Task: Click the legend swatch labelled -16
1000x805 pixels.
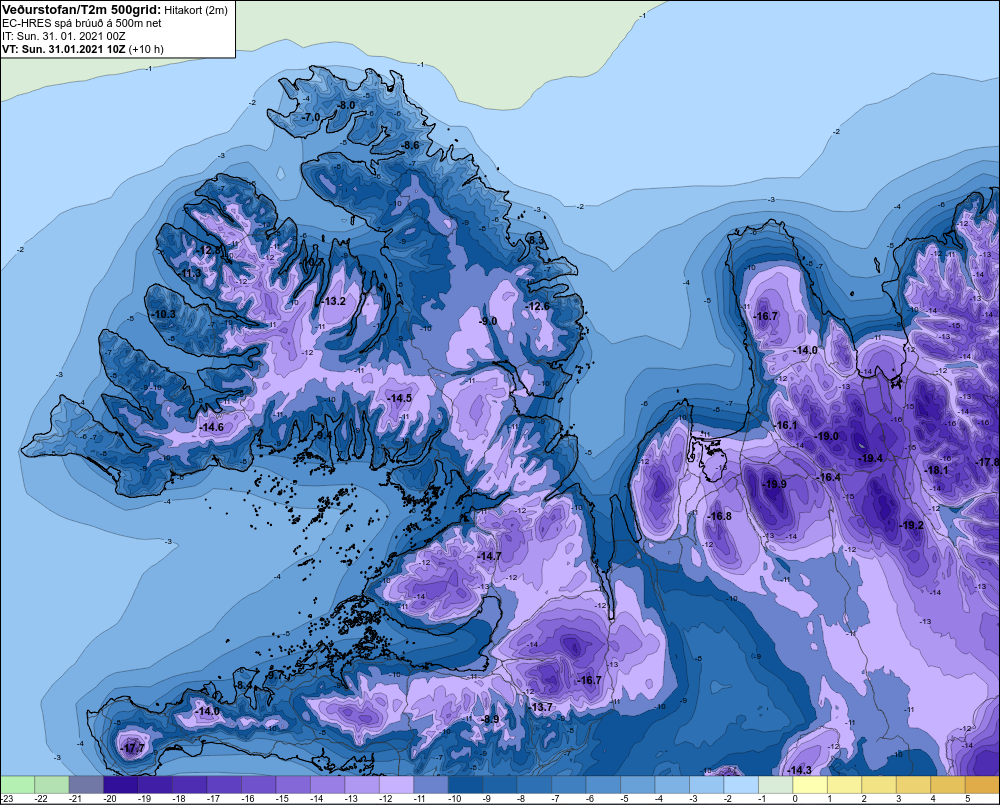Action: tap(258, 785)
